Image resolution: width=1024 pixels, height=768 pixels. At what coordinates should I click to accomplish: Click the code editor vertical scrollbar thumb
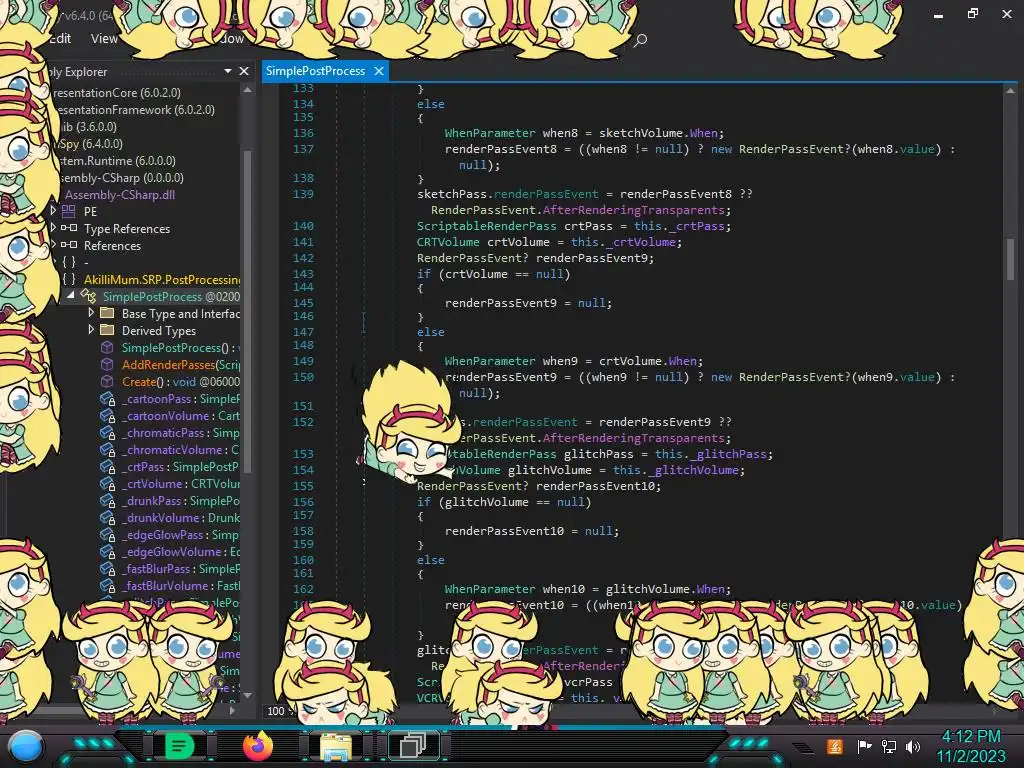[x=1010, y=258]
